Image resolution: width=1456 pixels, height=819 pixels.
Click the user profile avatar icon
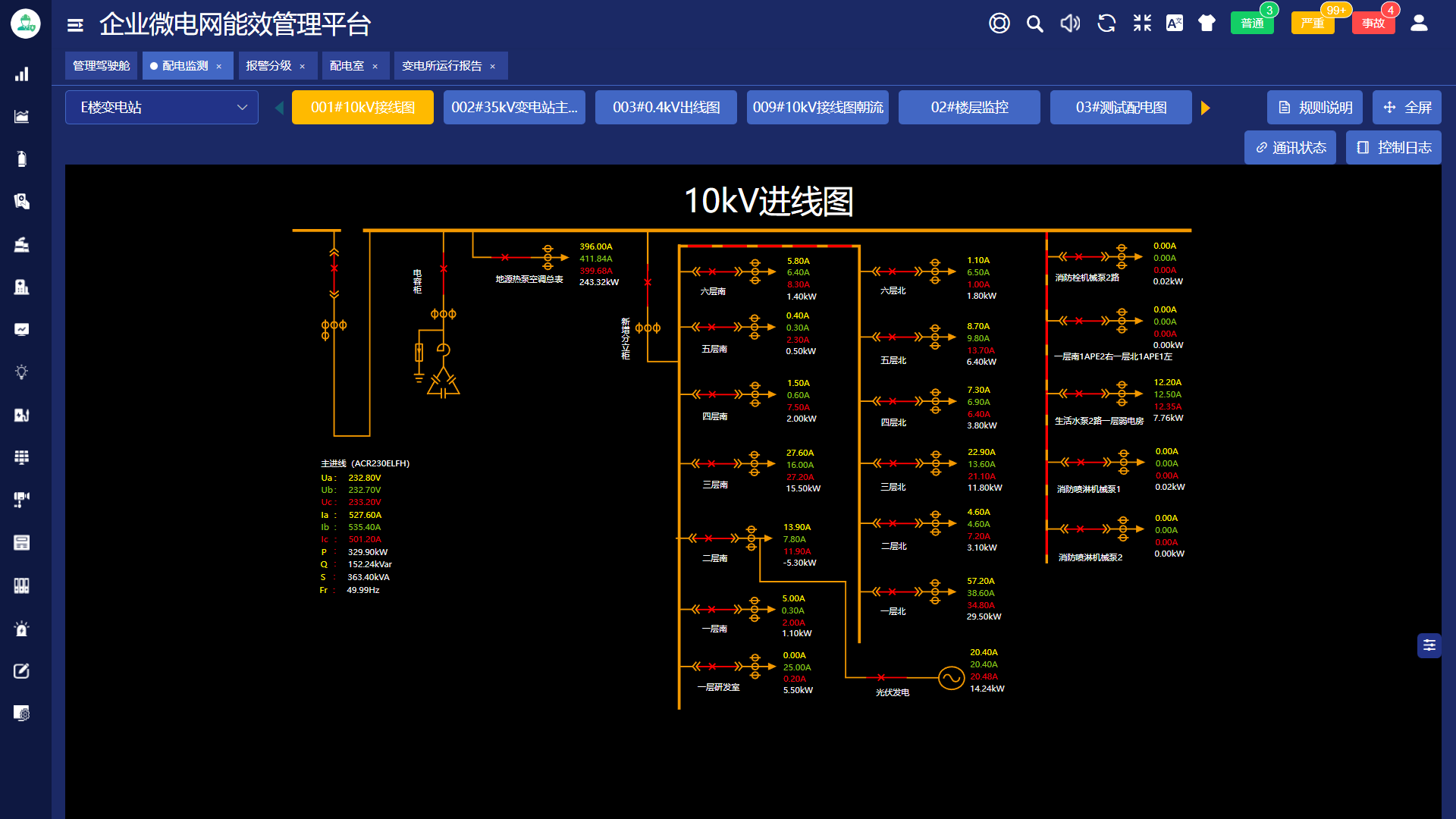coord(1419,24)
